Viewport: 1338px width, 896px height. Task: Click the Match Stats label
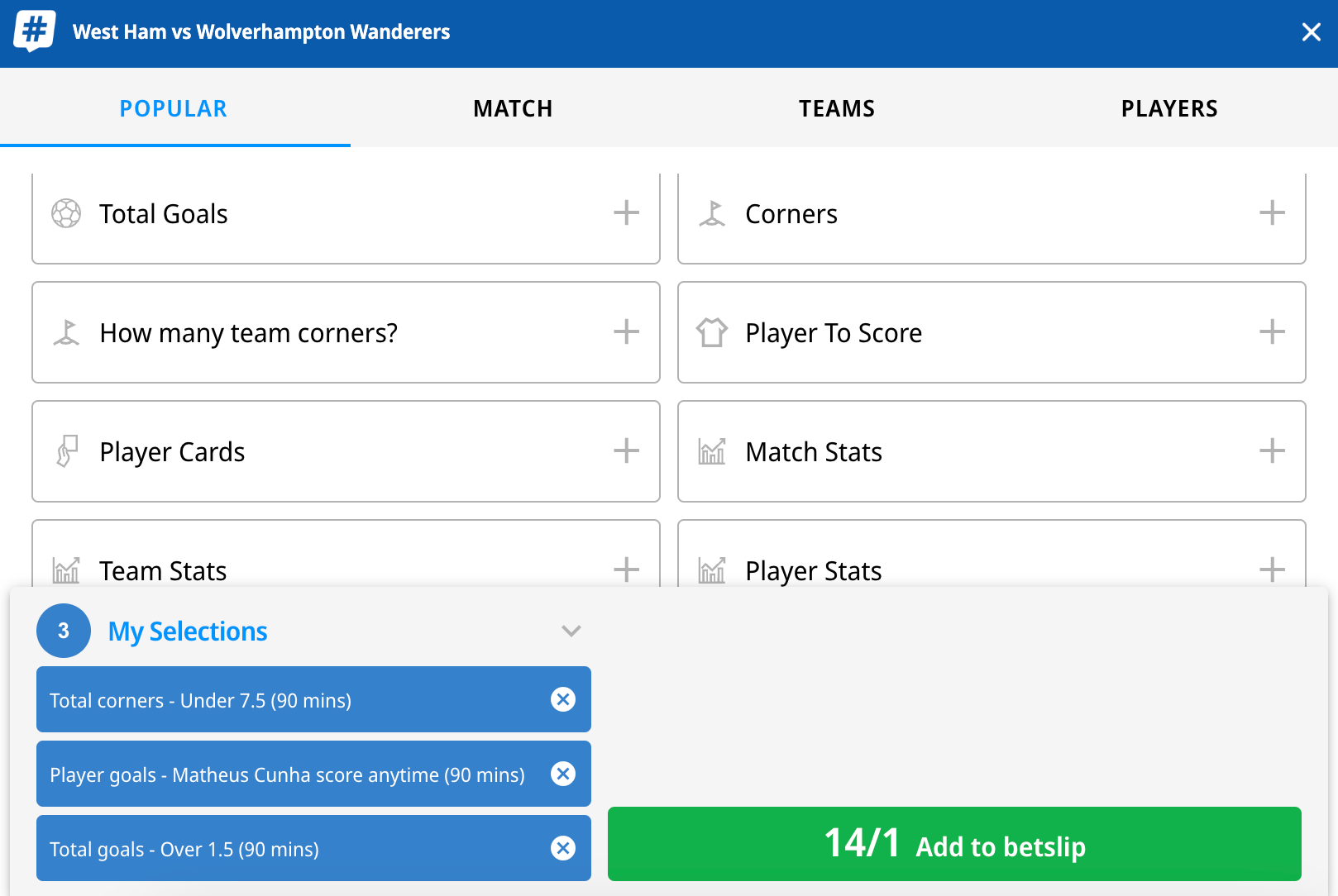814,452
